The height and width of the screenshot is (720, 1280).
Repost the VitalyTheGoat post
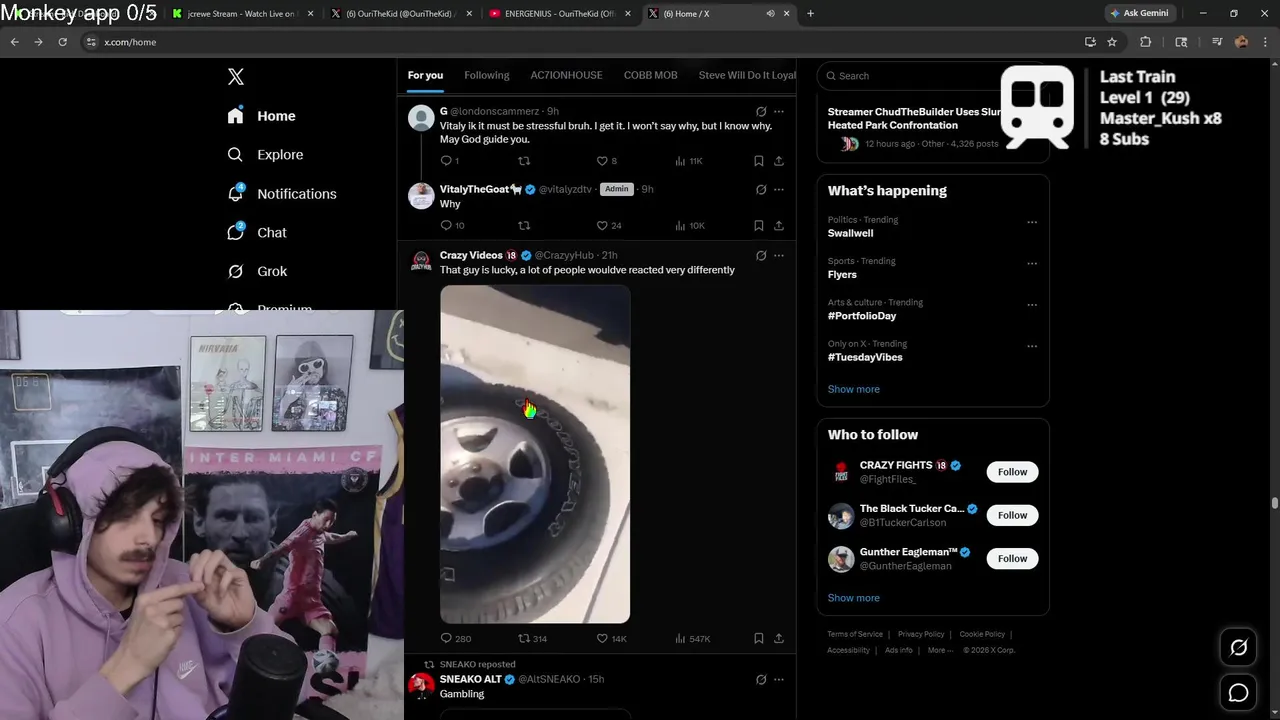[x=523, y=226]
